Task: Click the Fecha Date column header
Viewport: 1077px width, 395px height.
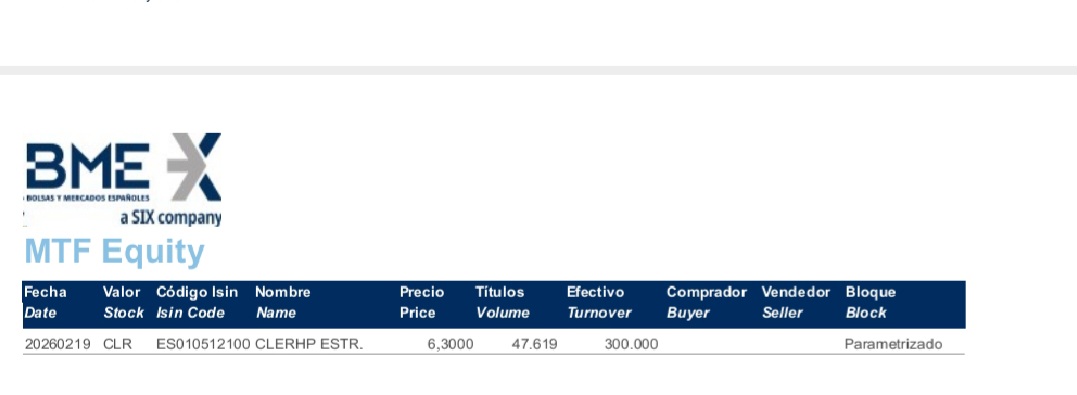Action: pyautogui.click(x=45, y=302)
